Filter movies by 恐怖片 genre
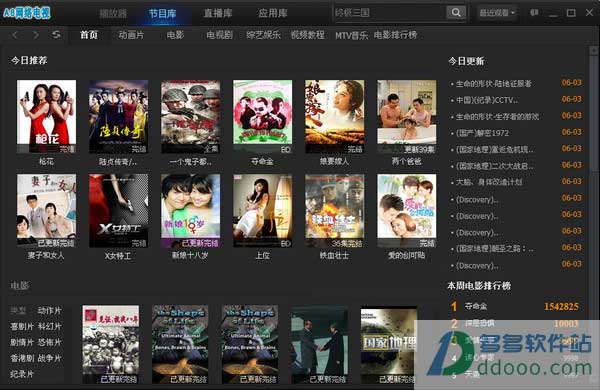 point(49,342)
